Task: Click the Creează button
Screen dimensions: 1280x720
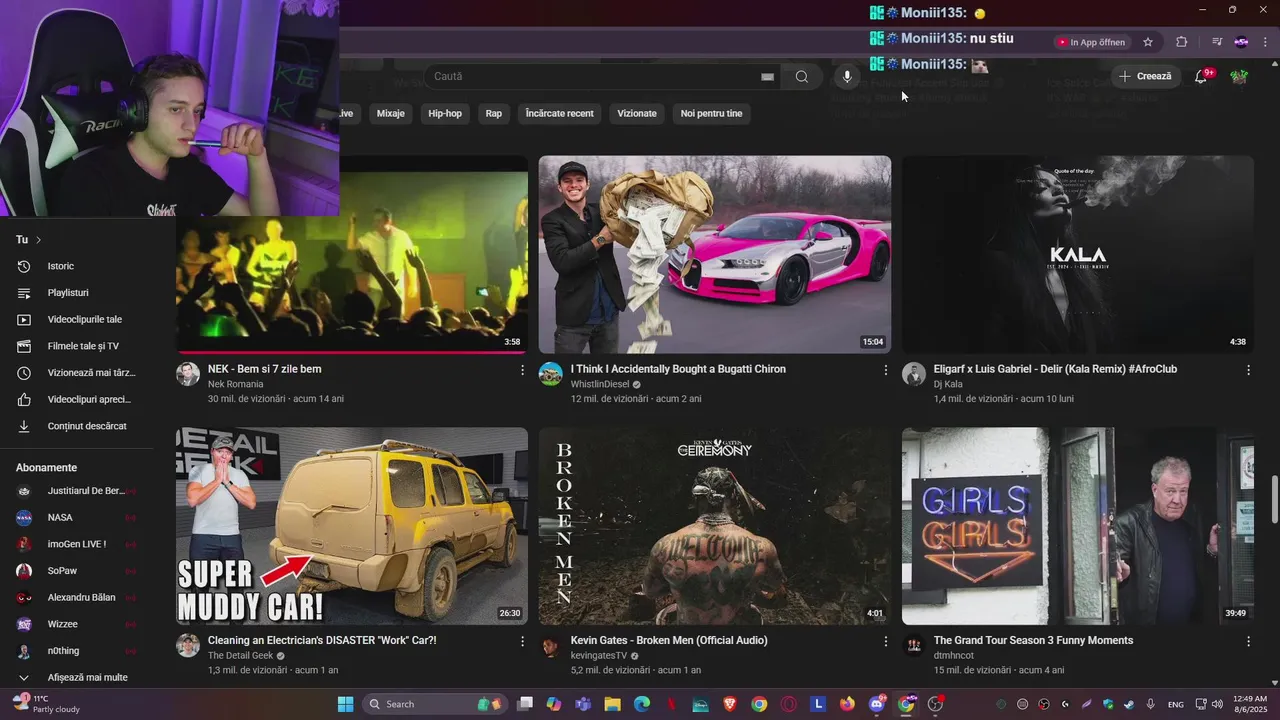Action: coord(1145,76)
